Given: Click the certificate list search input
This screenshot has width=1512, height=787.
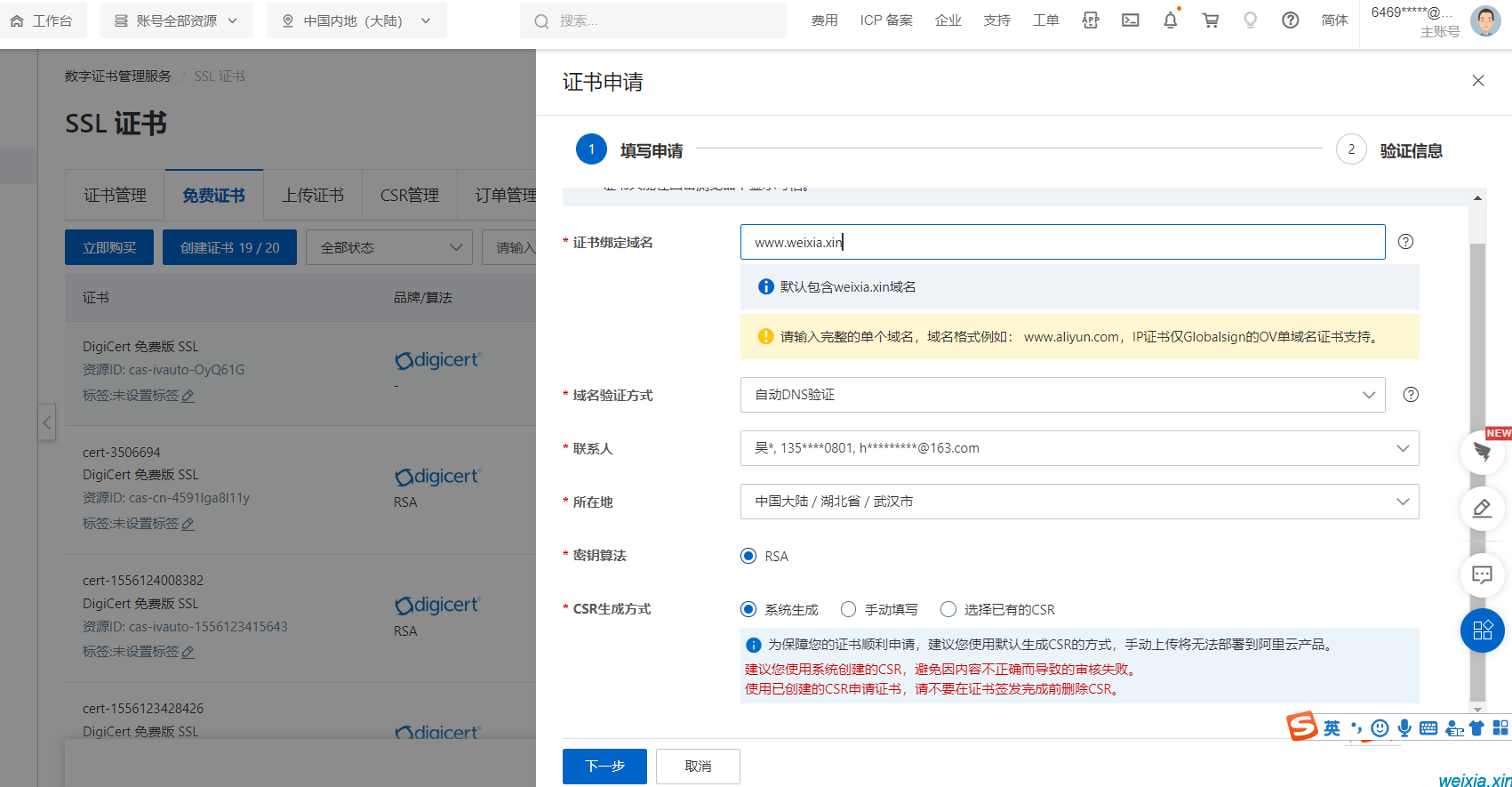Looking at the screenshot, I should click(509, 247).
